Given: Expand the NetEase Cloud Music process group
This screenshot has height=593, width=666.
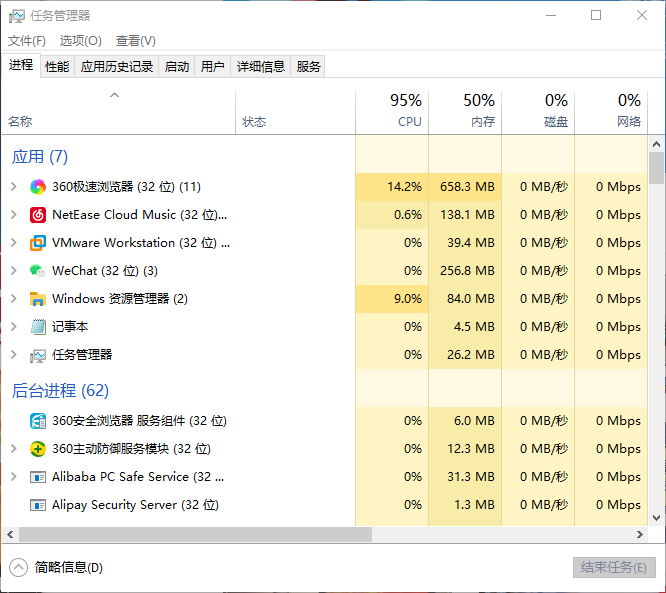Looking at the screenshot, I should click(x=14, y=215).
